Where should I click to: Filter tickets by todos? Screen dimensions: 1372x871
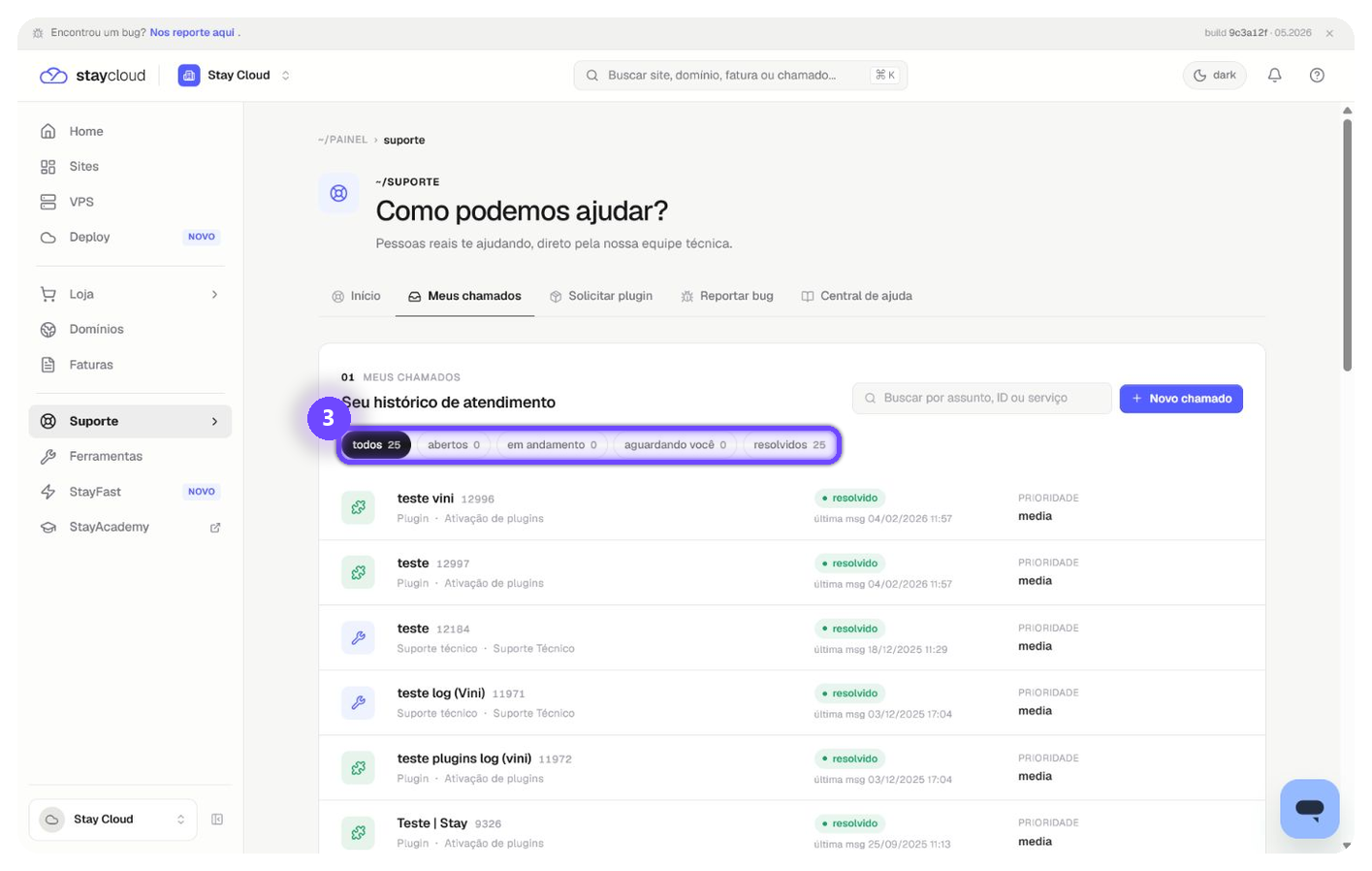click(376, 445)
